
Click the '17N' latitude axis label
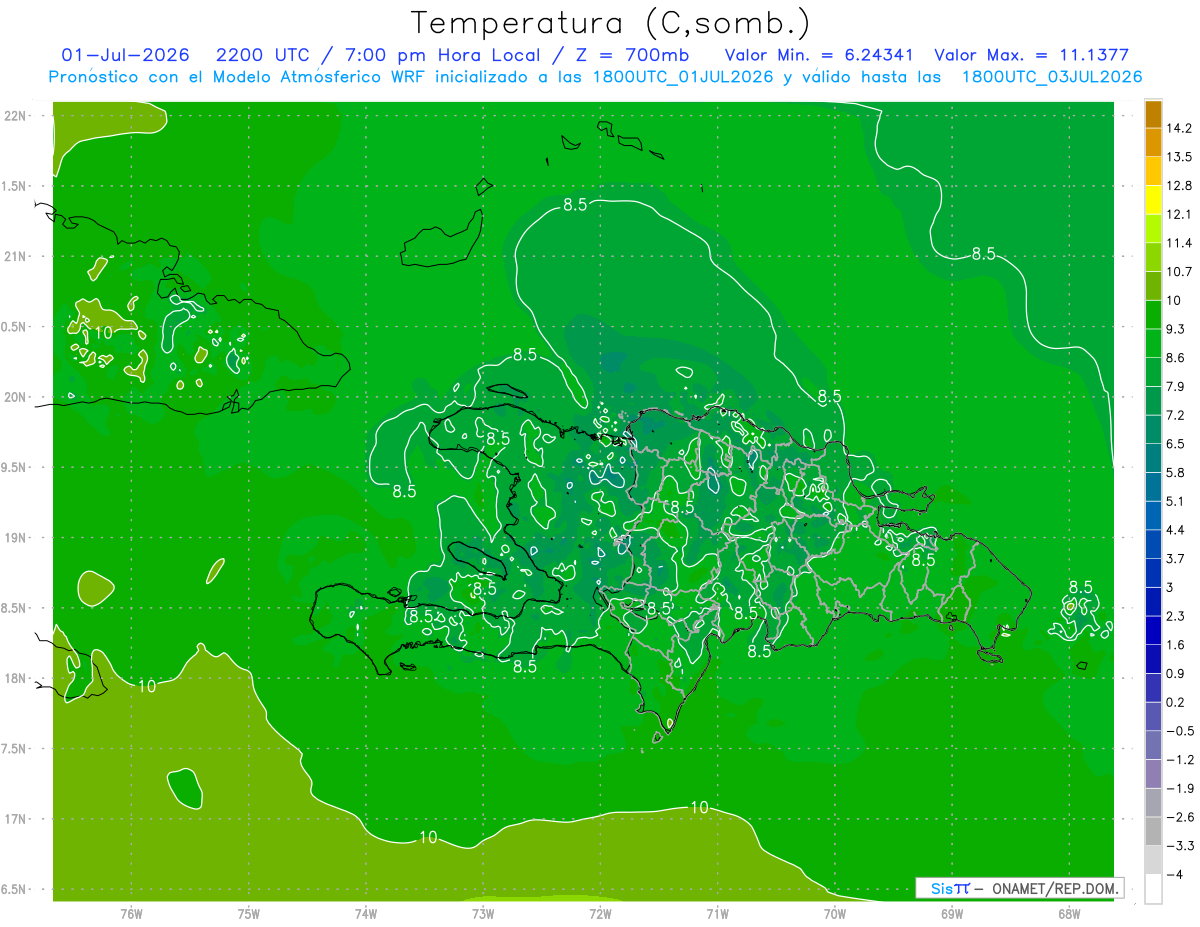15,819
